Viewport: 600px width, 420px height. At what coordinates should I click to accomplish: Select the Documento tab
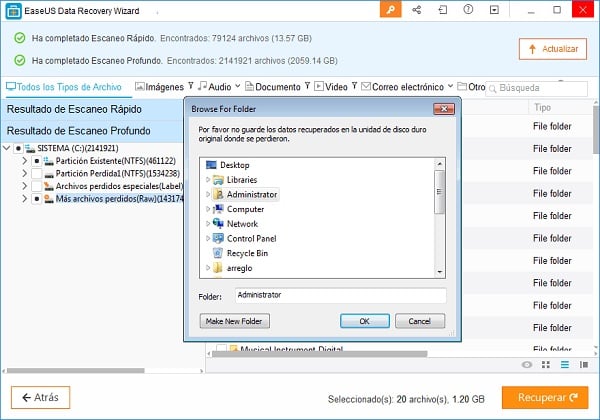(x=273, y=87)
